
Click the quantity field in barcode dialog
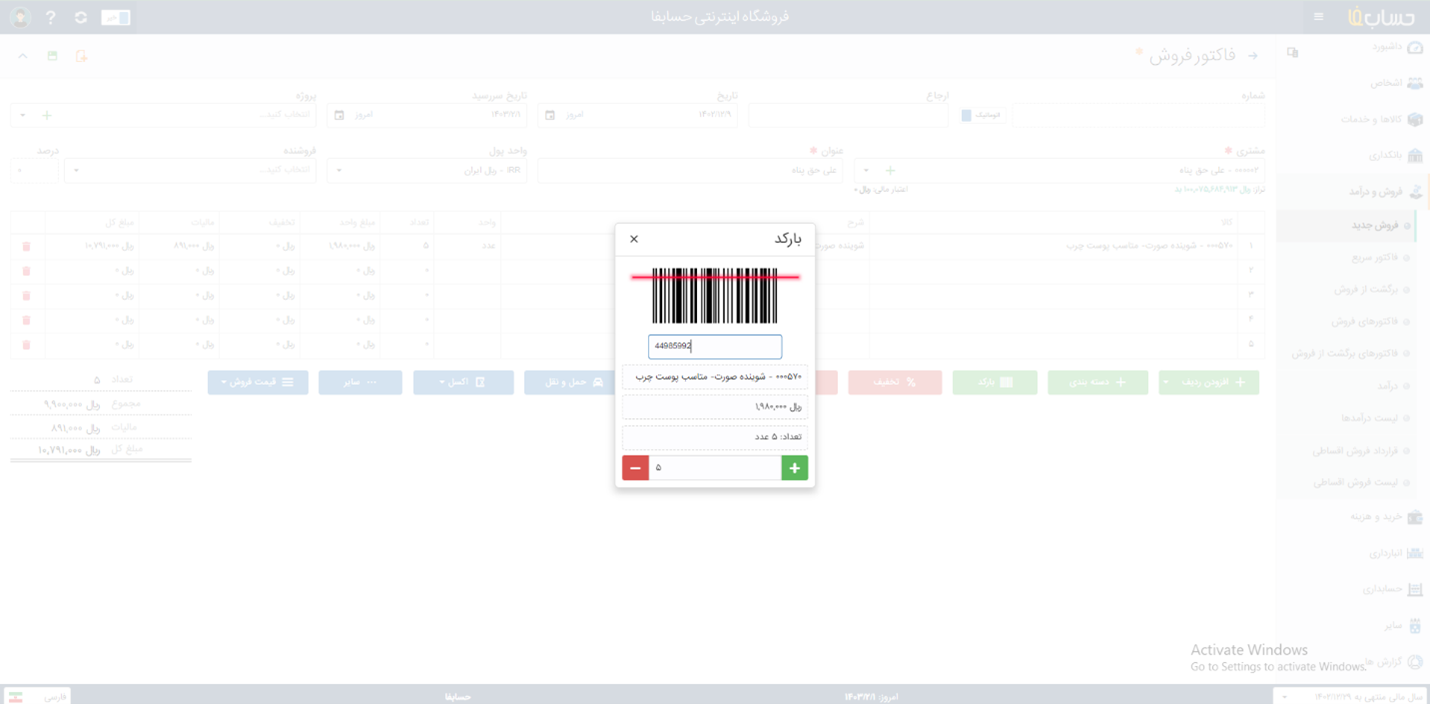pyautogui.click(x=715, y=468)
